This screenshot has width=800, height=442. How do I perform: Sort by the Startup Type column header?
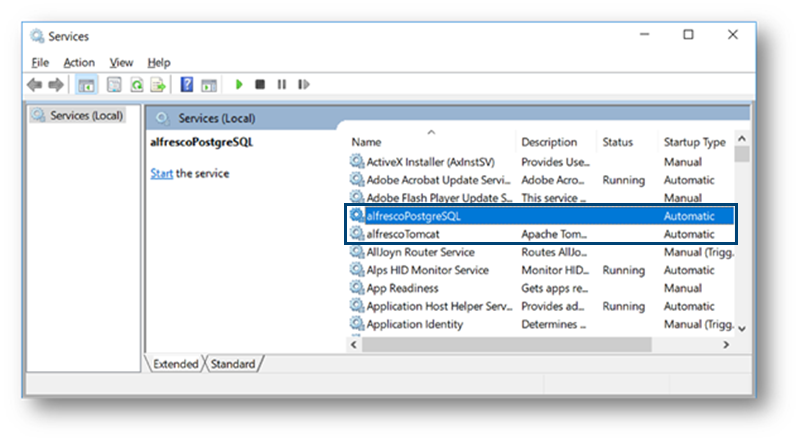694,142
